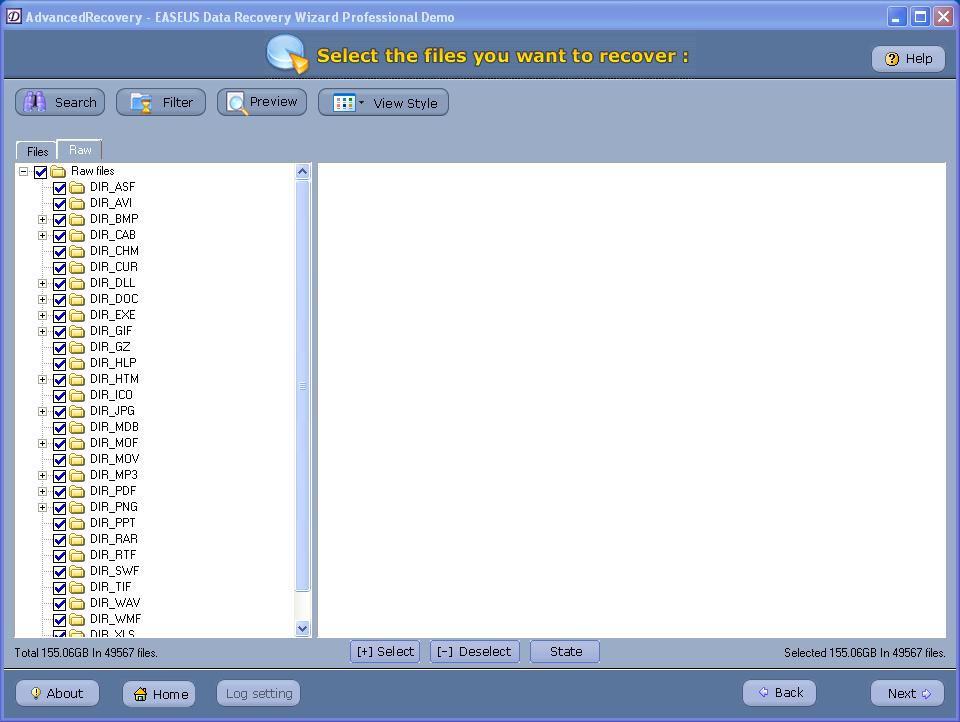Click the tree vertical scrollbar thumb
This screenshot has height=722, width=960.
tap(302, 386)
